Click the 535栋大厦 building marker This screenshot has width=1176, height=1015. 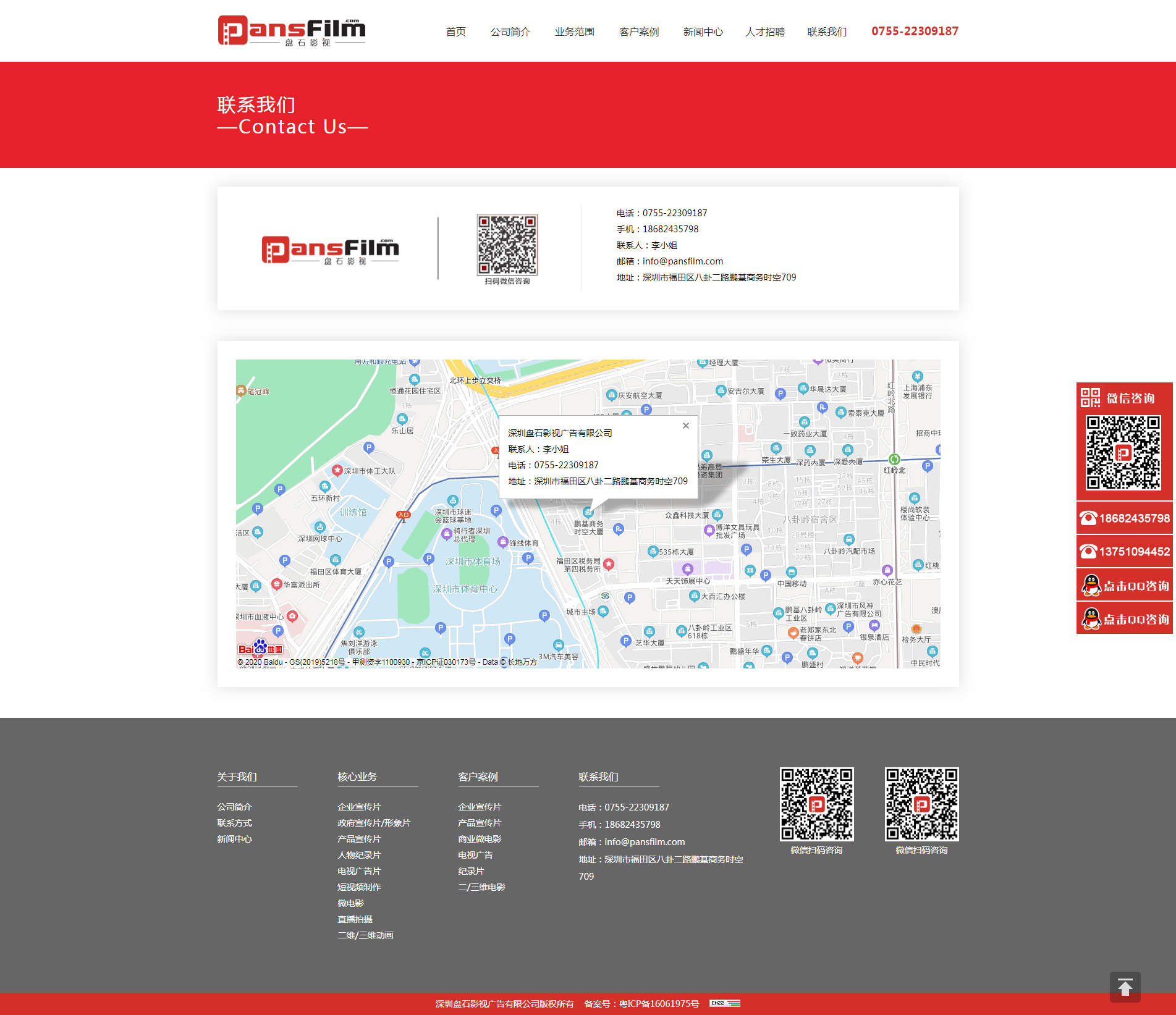653,551
